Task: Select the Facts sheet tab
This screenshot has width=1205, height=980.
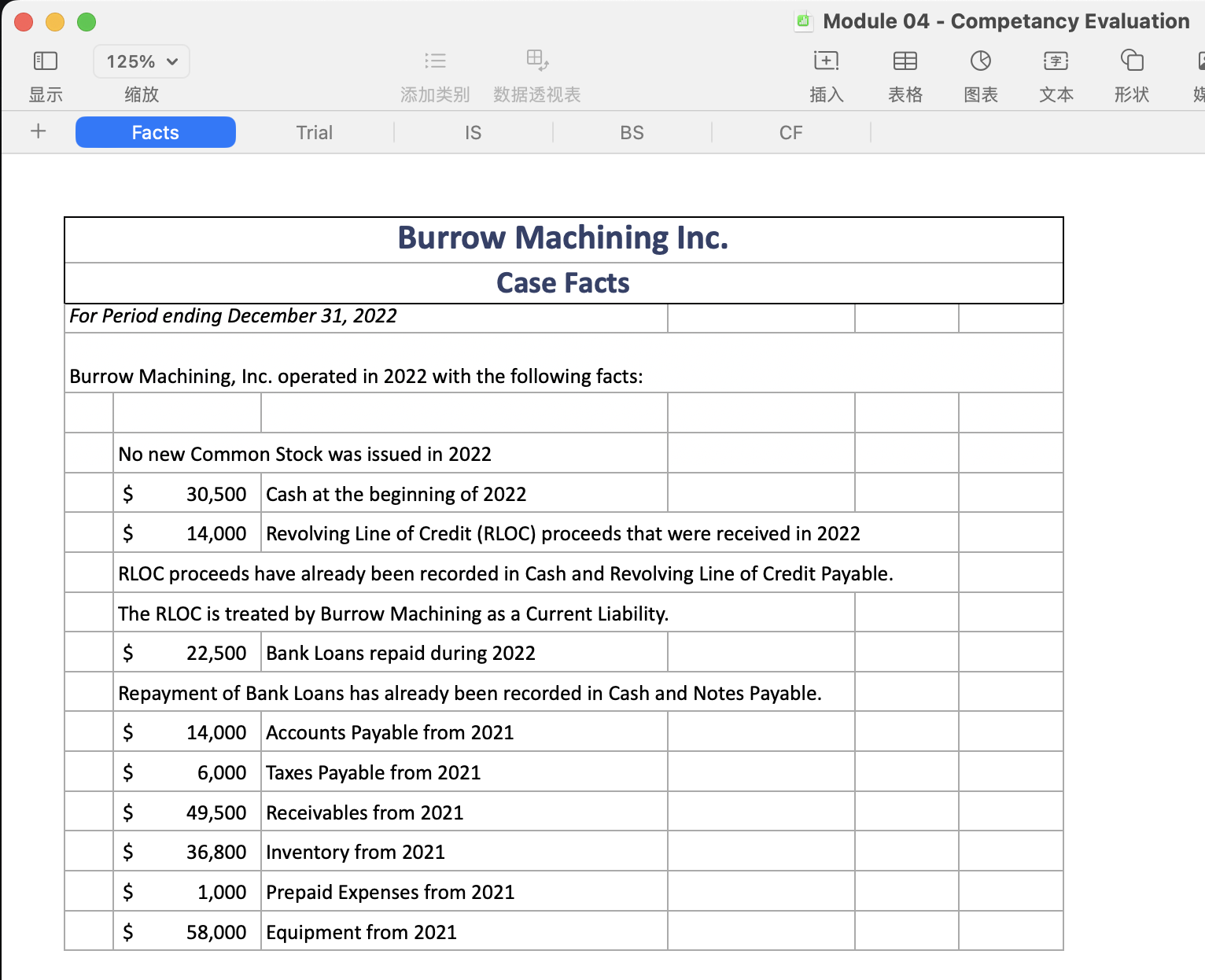Action: pos(156,132)
